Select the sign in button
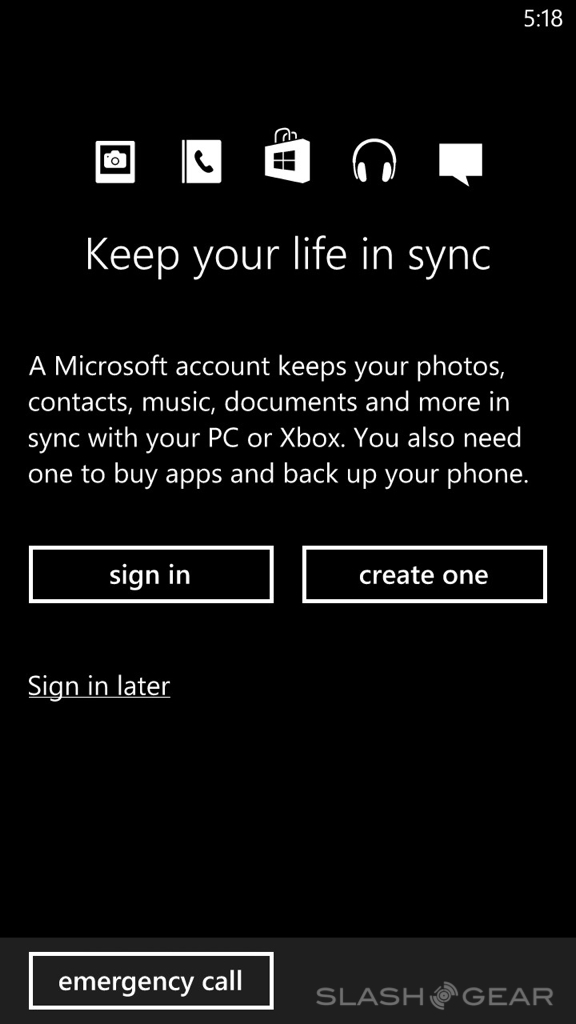The height and width of the screenshot is (1024, 576). click(151, 575)
